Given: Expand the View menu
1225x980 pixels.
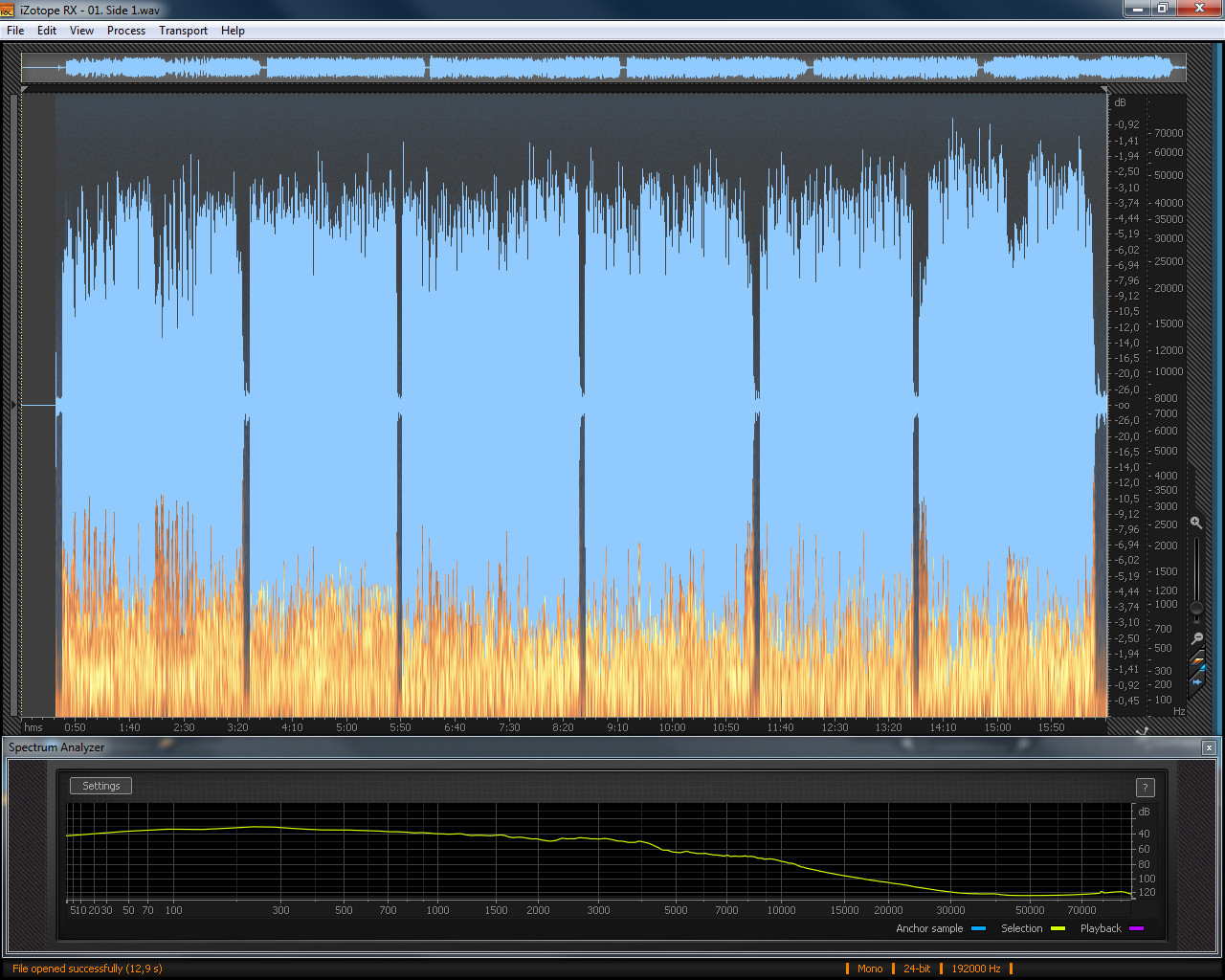Looking at the screenshot, I should point(81,31).
